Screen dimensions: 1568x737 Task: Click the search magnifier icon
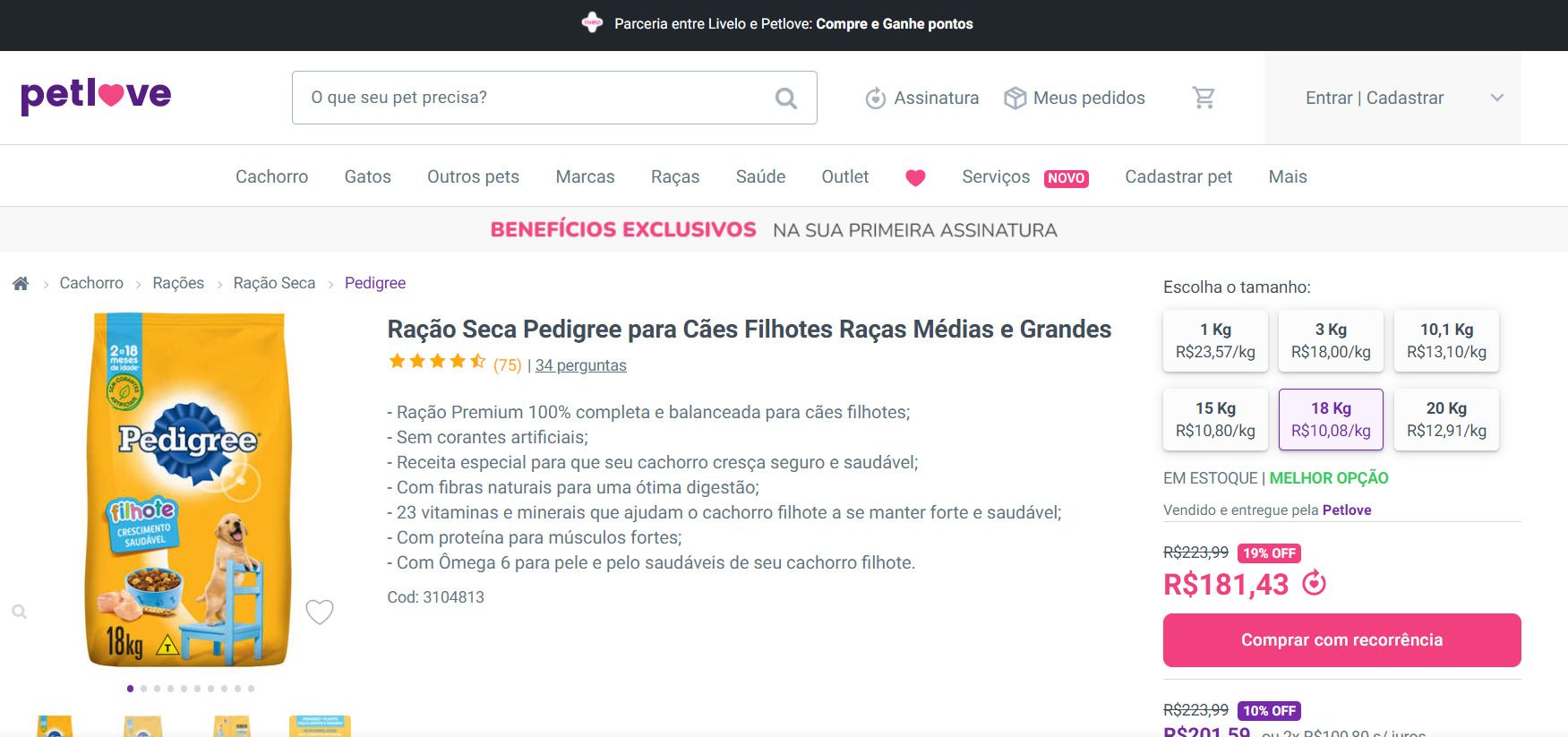point(785,98)
